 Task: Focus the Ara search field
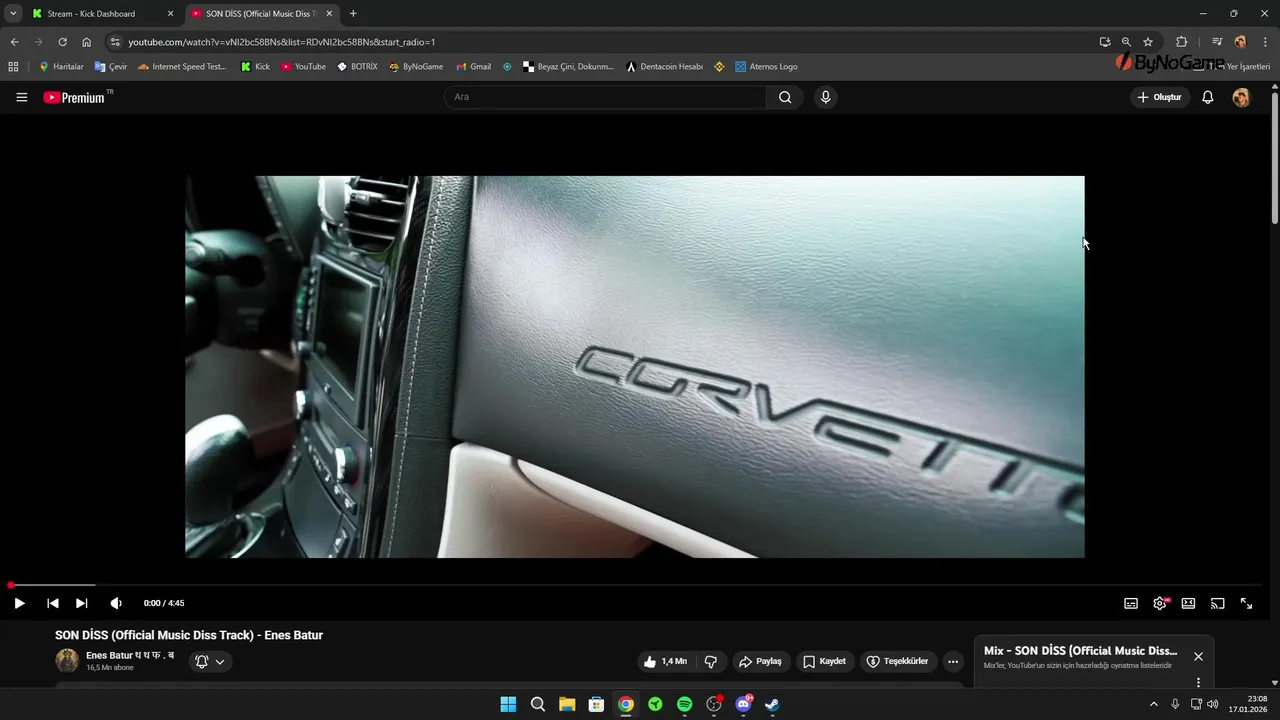tap(605, 97)
